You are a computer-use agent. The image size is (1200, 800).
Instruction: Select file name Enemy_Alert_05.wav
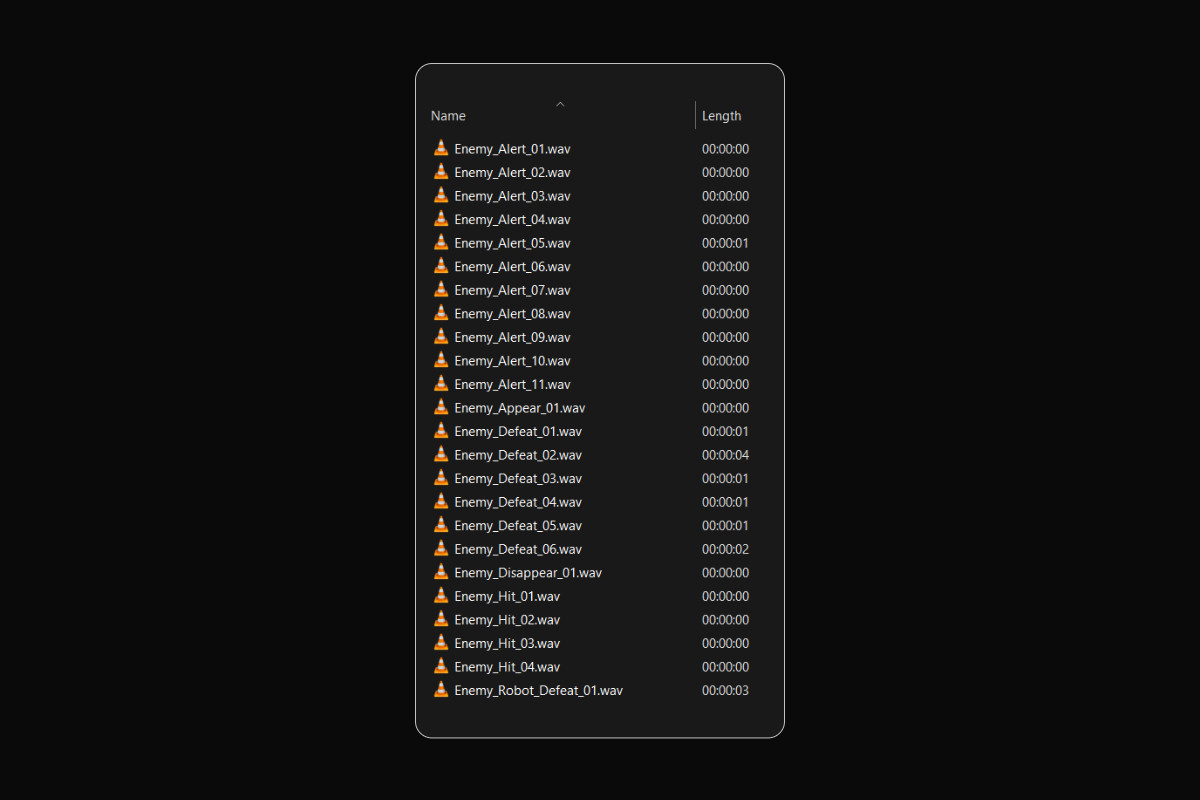click(512, 243)
